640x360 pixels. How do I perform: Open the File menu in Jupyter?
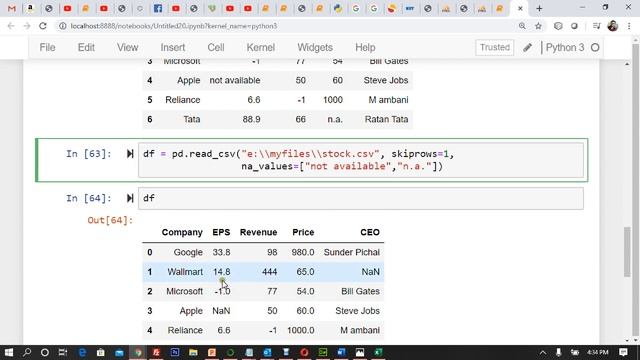tap(47, 47)
